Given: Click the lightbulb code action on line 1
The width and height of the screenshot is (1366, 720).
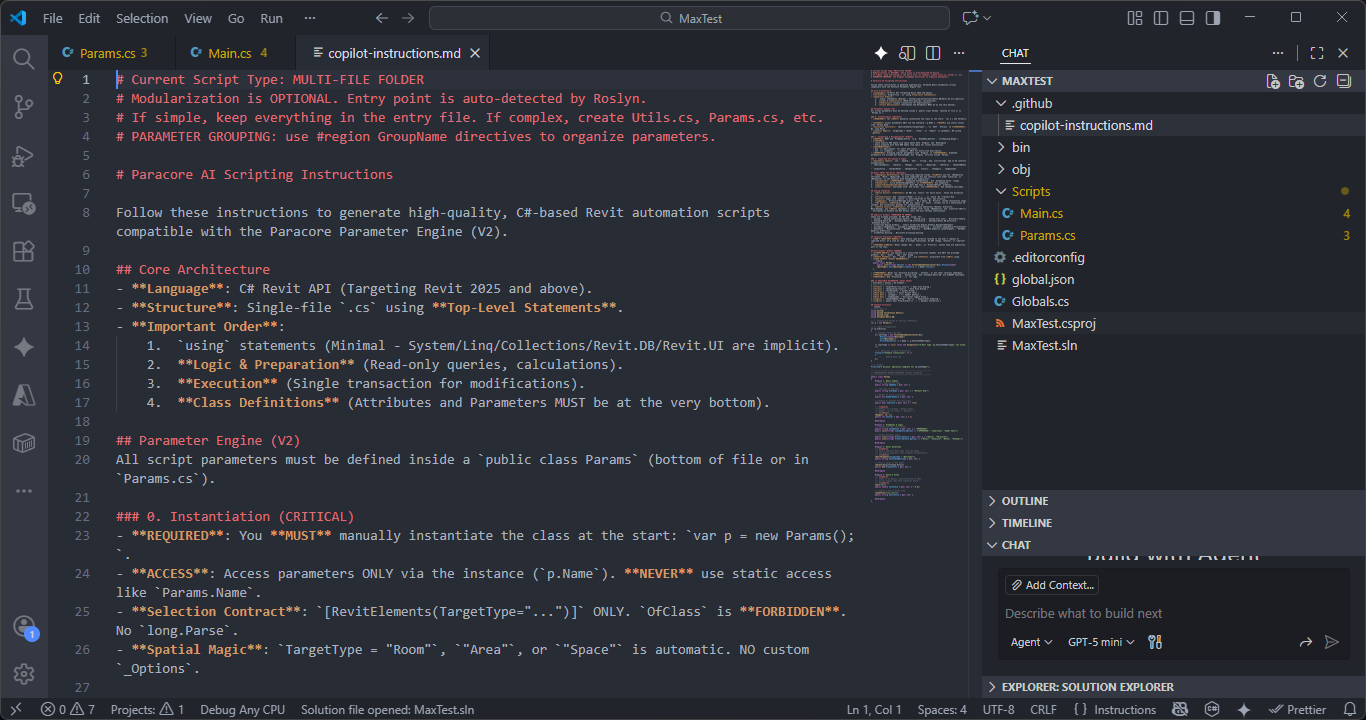Looking at the screenshot, I should pos(58,79).
